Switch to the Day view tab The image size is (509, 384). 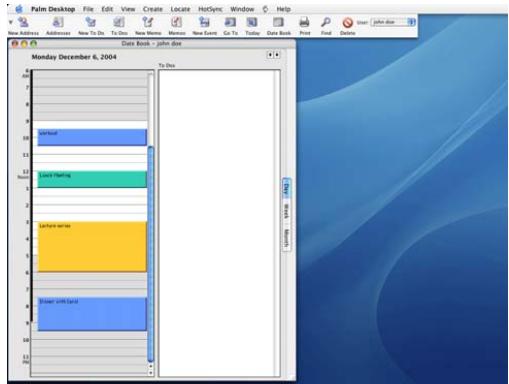click(x=286, y=188)
